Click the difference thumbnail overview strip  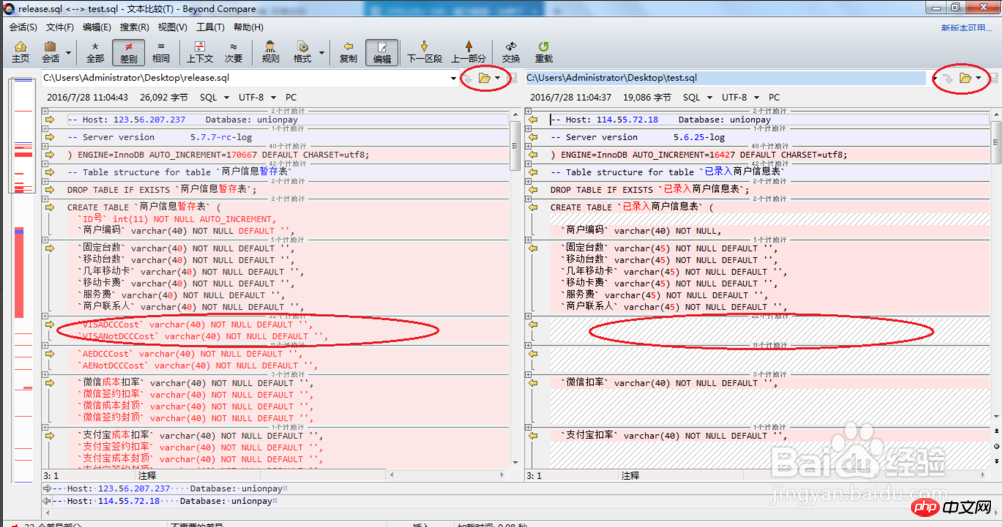point(24,281)
